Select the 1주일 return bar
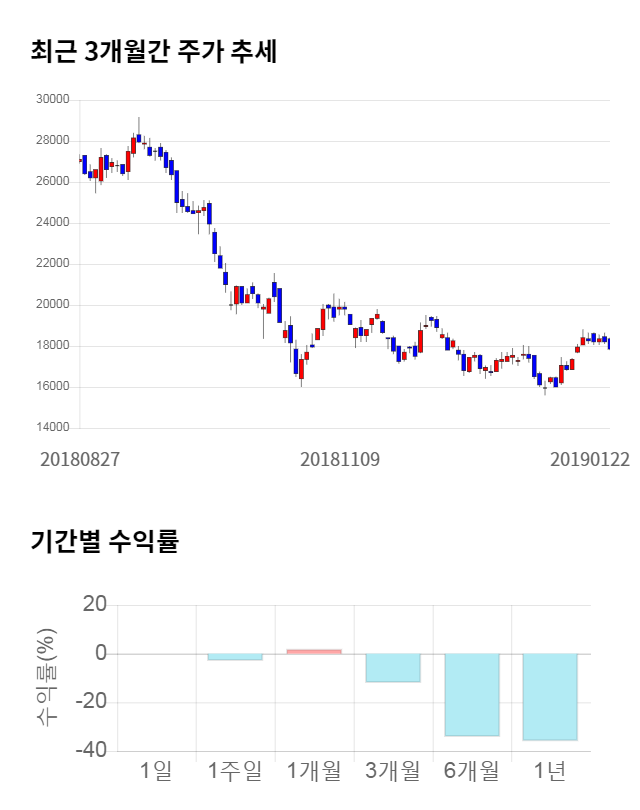640x810 pixels. (235, 657)
